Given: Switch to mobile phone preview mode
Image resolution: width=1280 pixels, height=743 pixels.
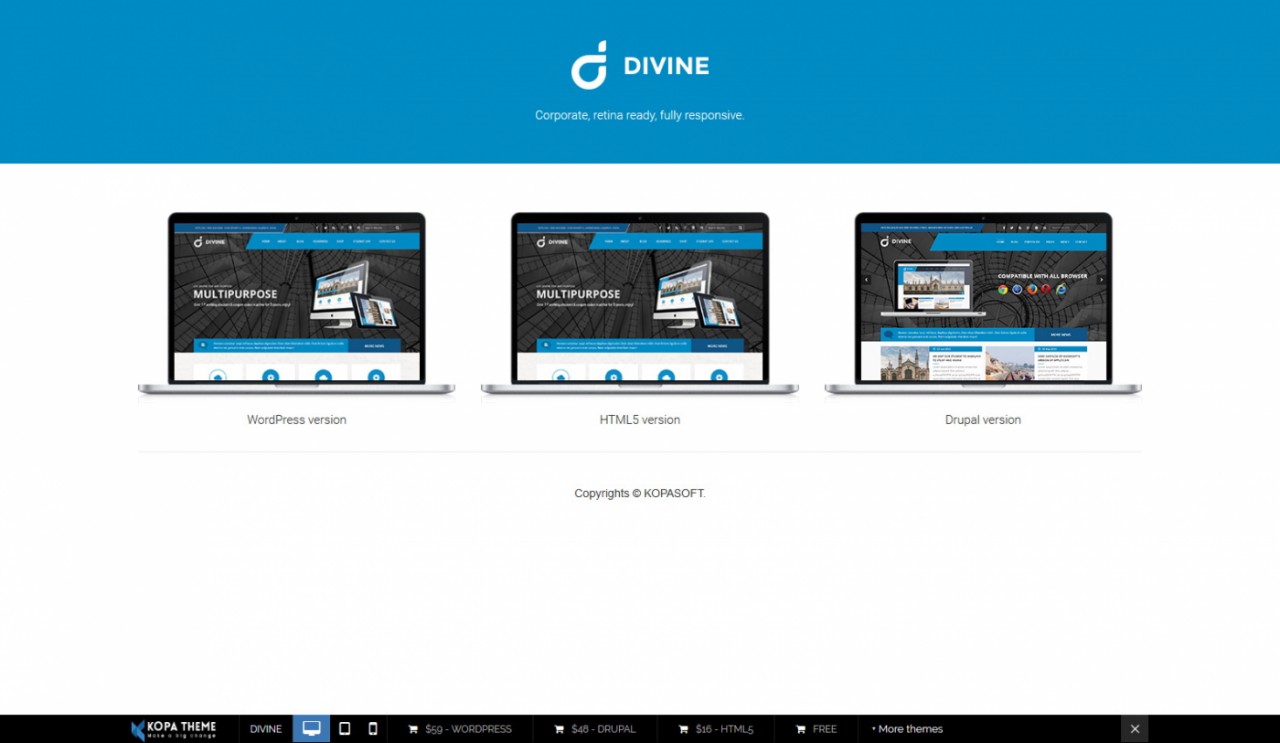Looking at the screenshot, I should (x=373, y=729).
